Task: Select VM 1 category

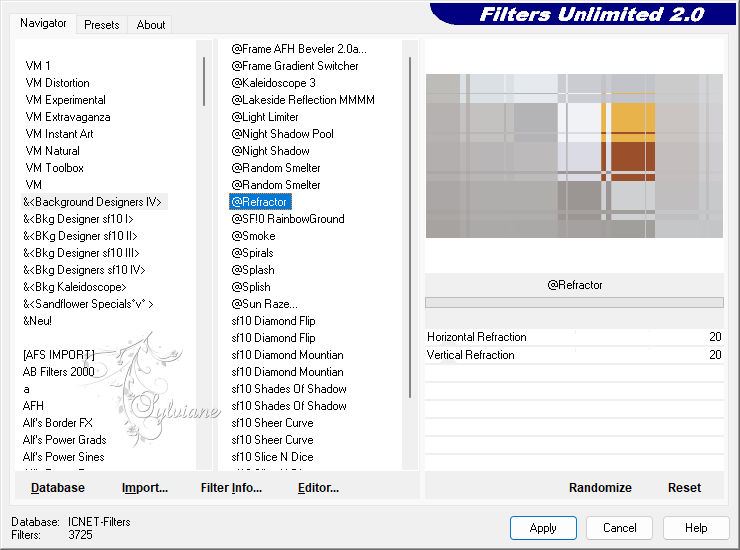Action: pos(38,66)
